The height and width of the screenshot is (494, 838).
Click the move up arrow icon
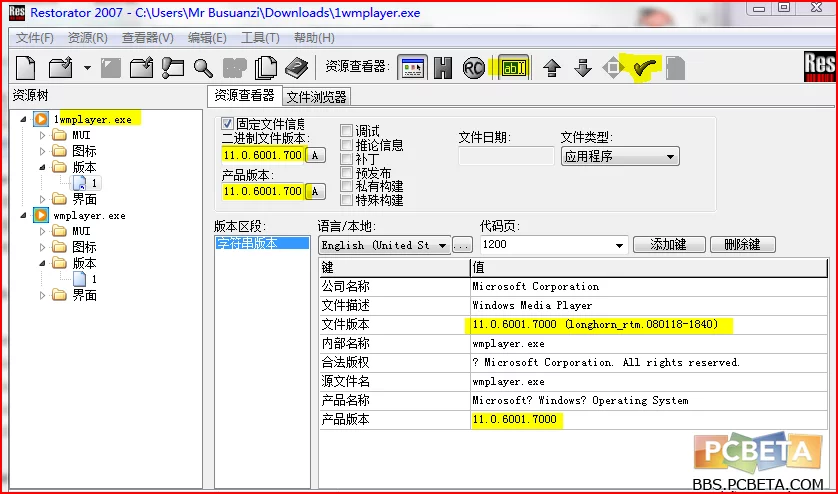552,68
